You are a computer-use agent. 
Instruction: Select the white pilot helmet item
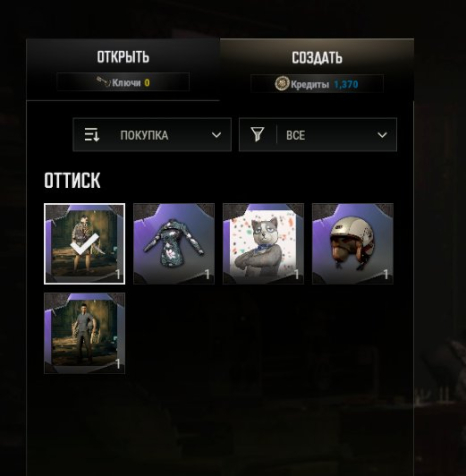point(353,244)
